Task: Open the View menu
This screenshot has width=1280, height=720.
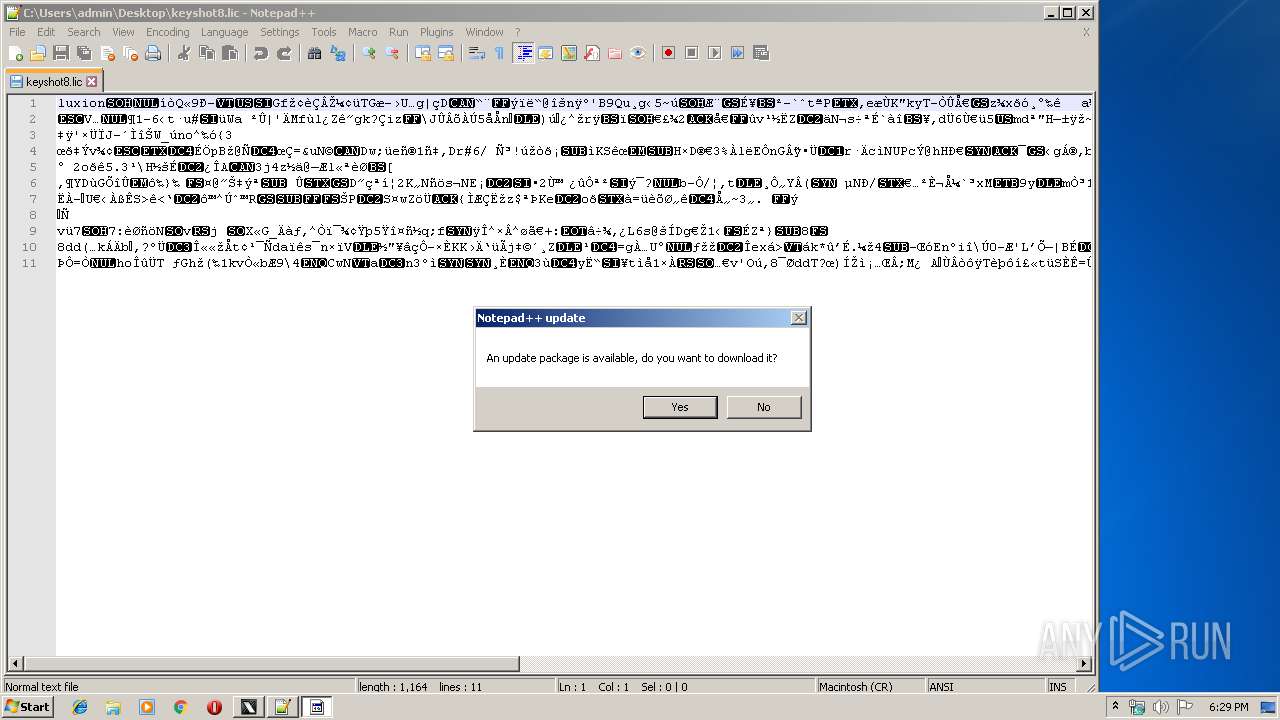Action: tap(123, 32)
